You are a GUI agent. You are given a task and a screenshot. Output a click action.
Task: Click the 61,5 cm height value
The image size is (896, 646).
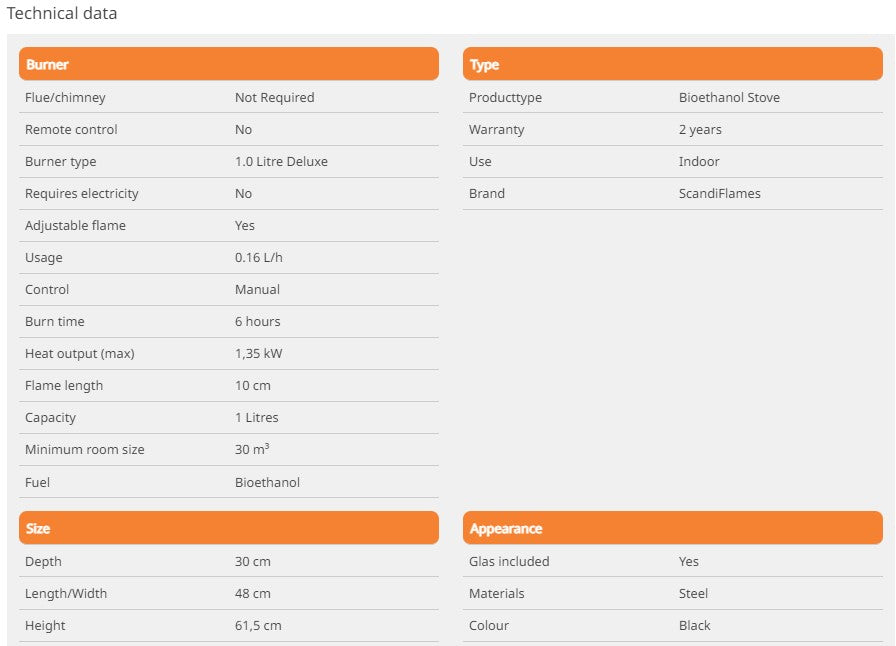tap(258, 626)
